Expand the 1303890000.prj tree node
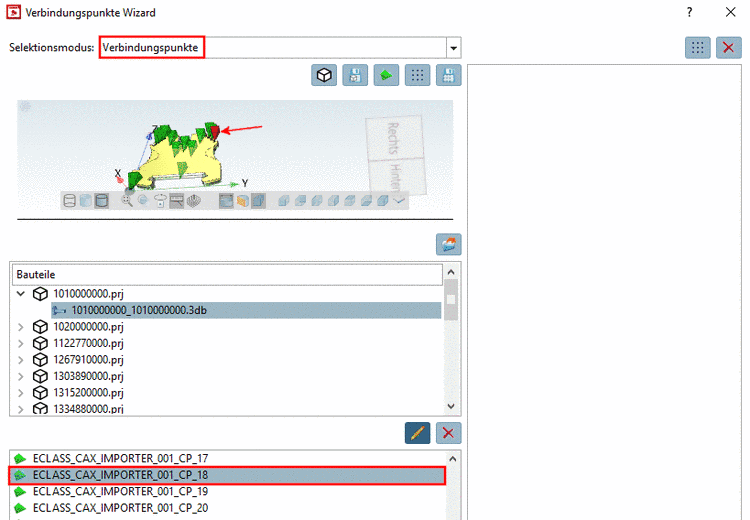 [21, 376]
